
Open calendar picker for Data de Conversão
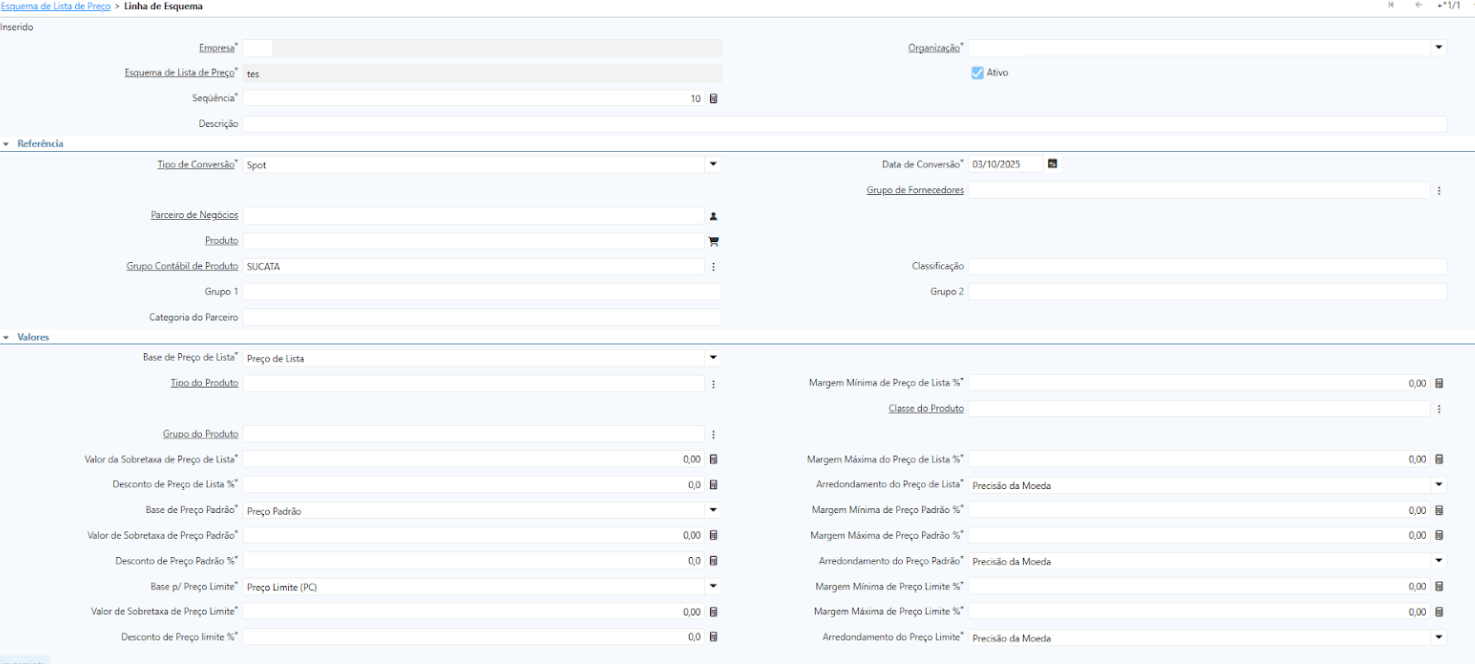pos(1052,164)
